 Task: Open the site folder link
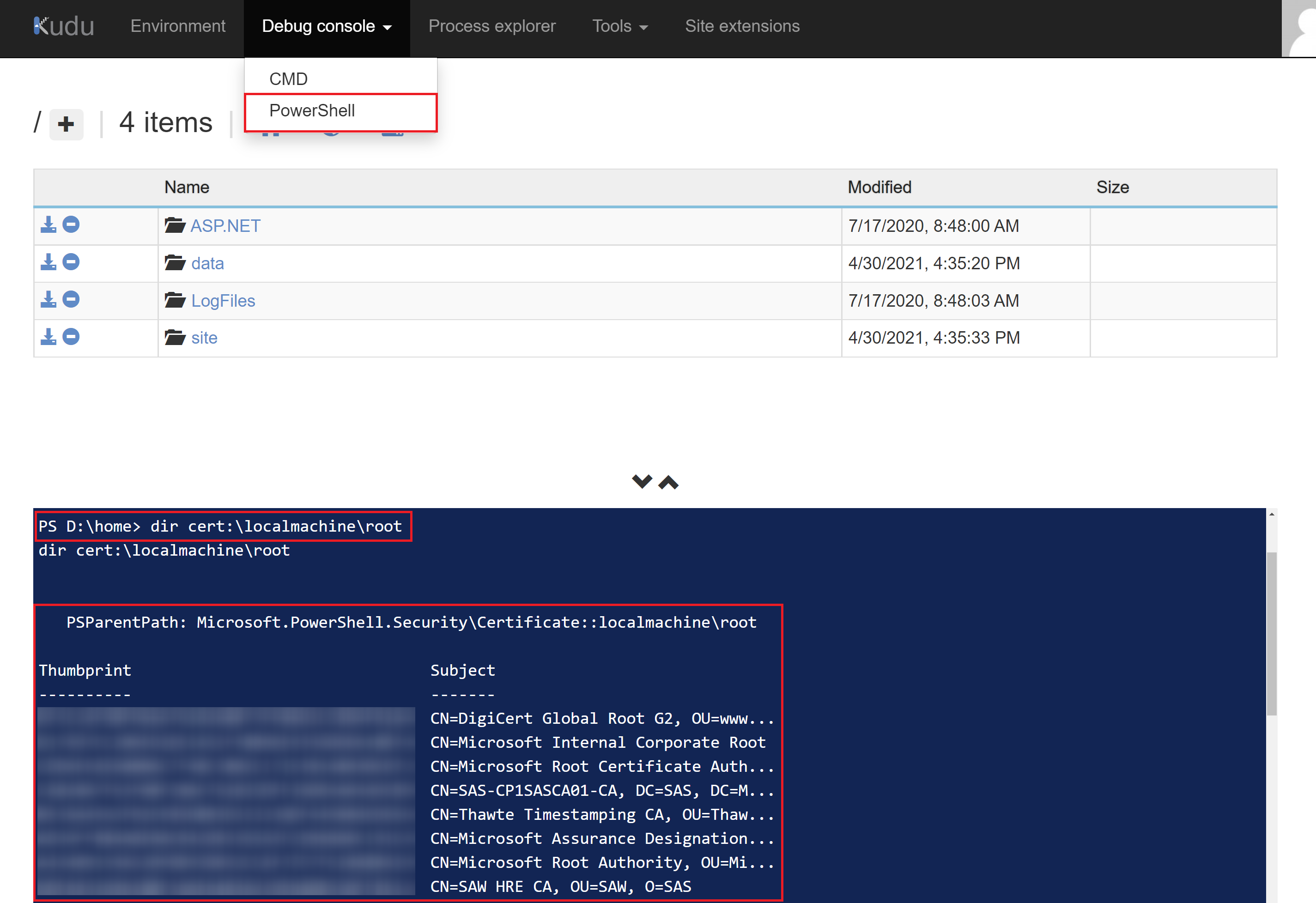[204, 337]
